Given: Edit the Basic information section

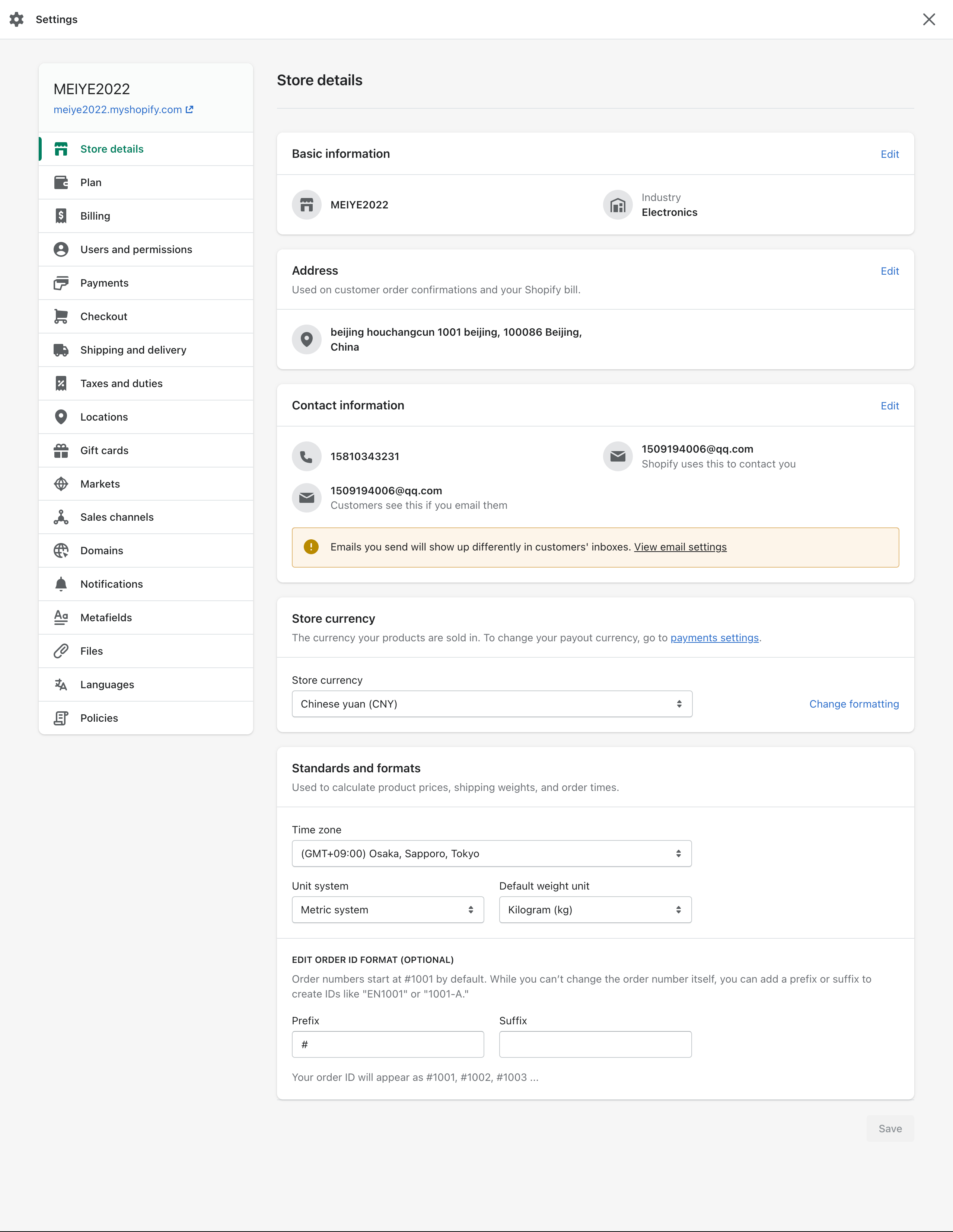Looking at the screenshot, I should point(889,154).
